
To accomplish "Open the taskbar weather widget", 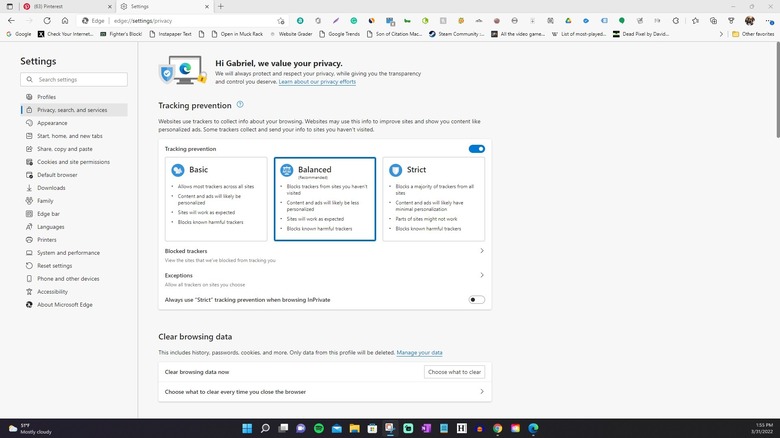I will coord(30,429).
